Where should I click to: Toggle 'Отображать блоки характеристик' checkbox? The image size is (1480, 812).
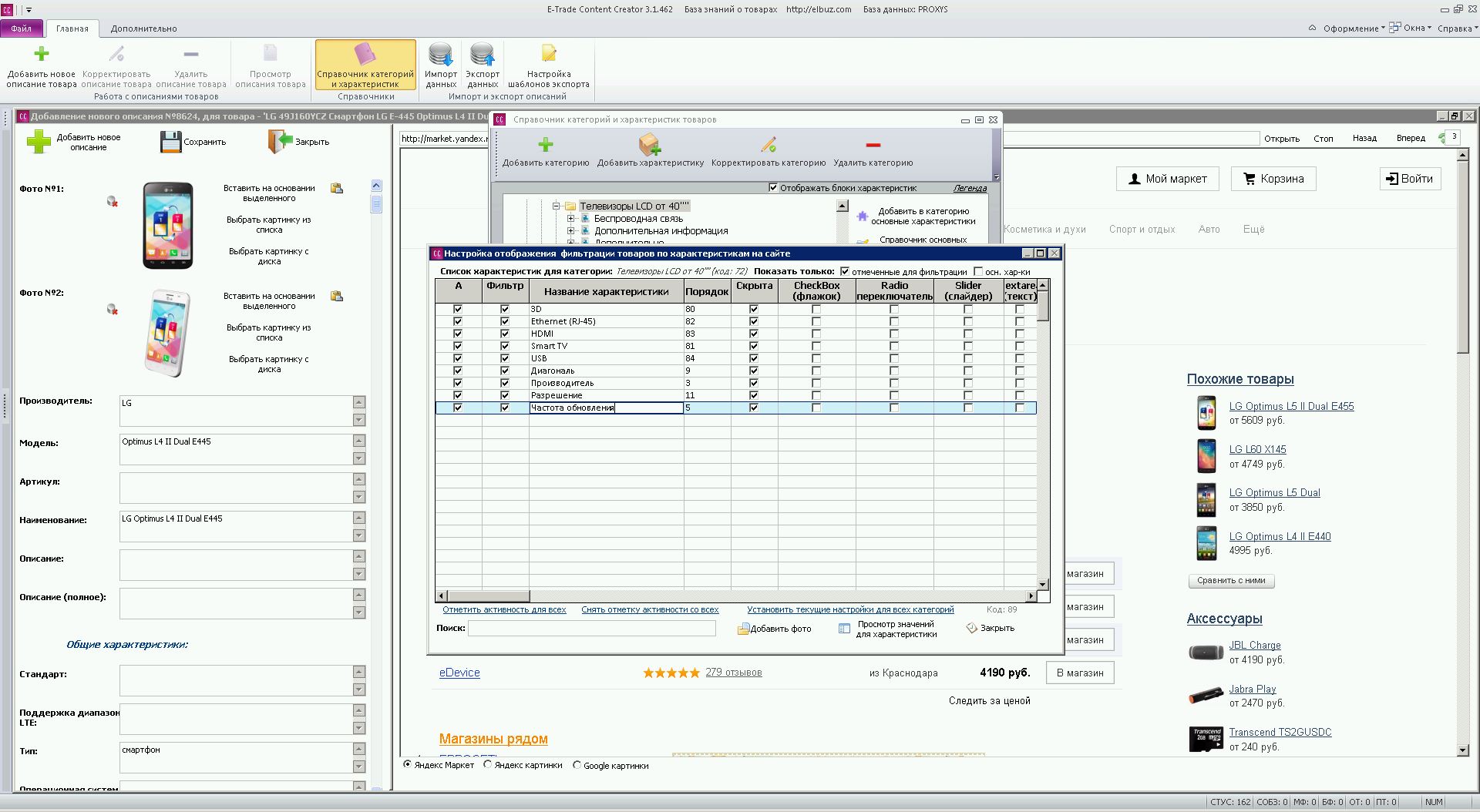pyautogui.click(x=773, y=188)
